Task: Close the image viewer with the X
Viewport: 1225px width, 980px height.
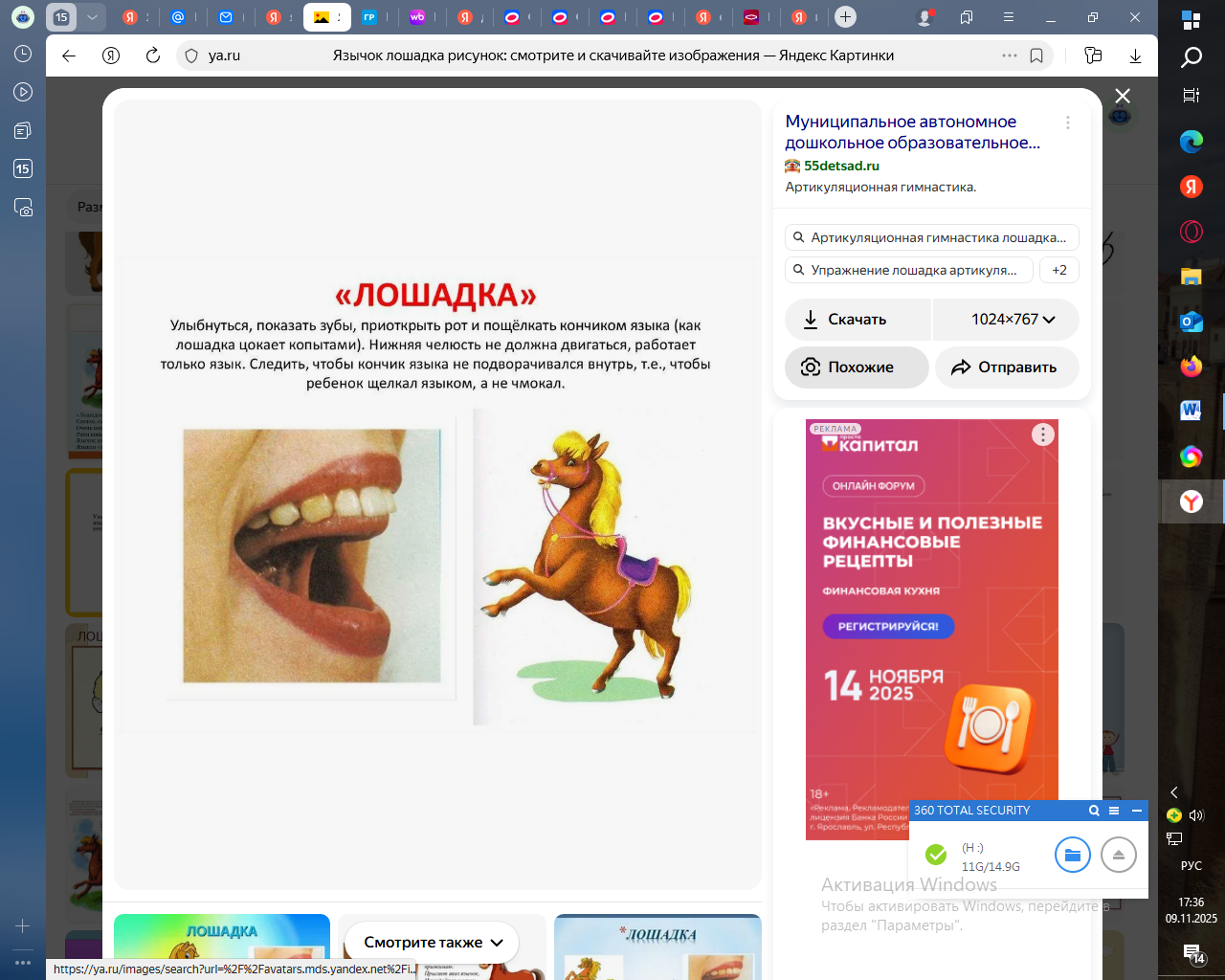Action: point(1123,96)
